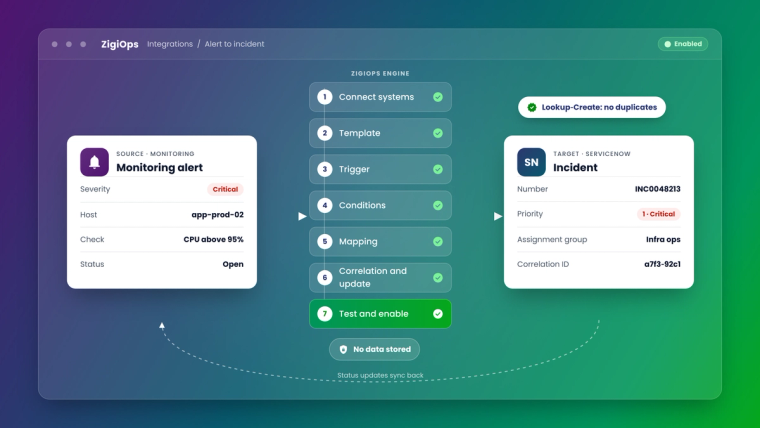
Task: Click the No data stored pill
Action: pos(374,349)
